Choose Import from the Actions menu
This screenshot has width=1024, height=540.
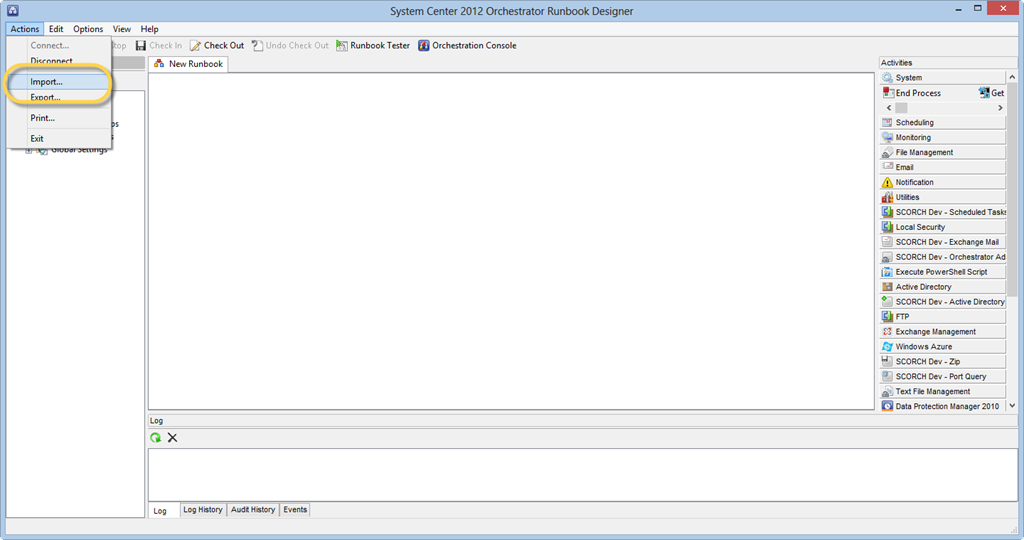pyautogui.click(x=46, y=81)
